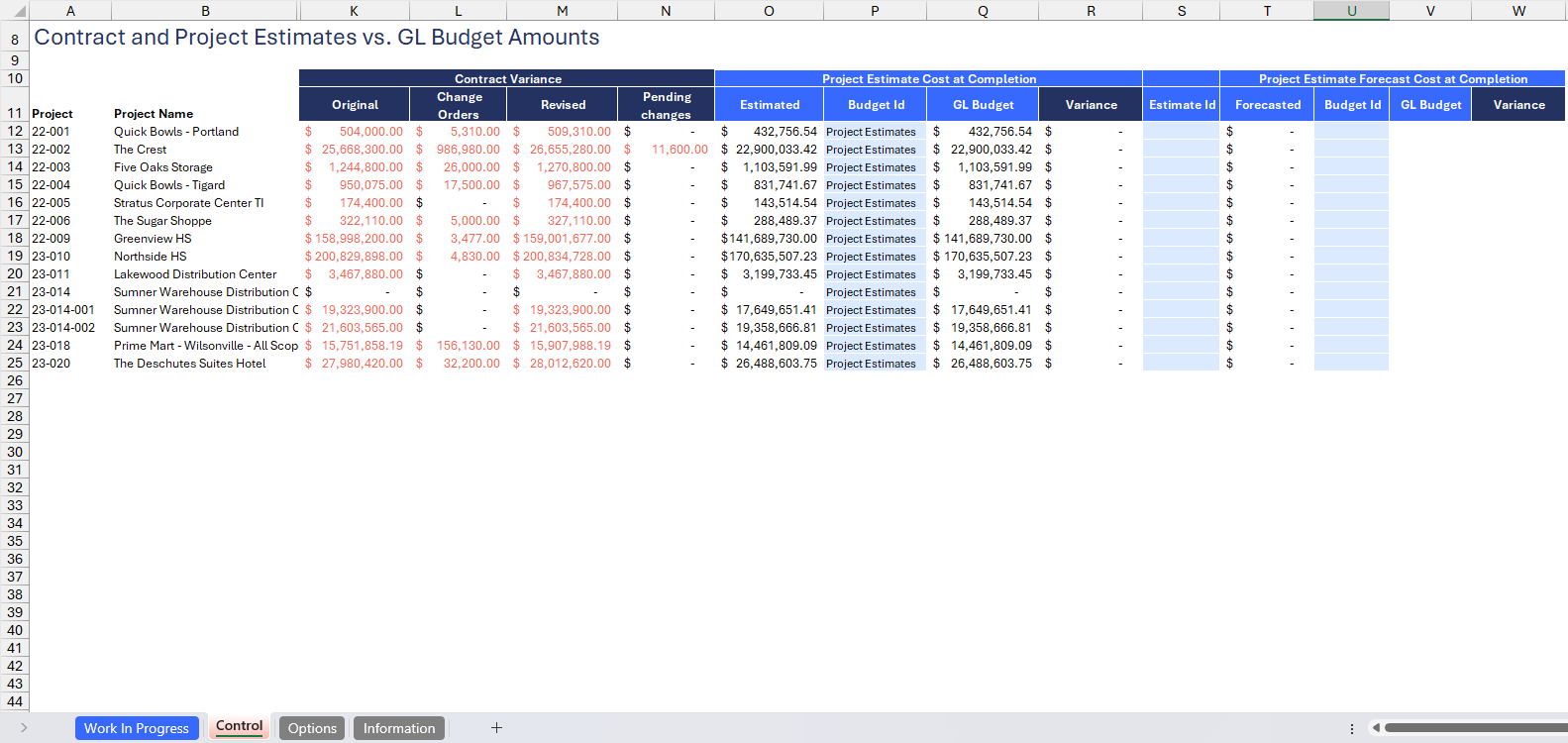Viewport: 1568px width, 743px height.
Task: Click estimated value 432,756.54 in column O
Action: click(x=770, y=131)
